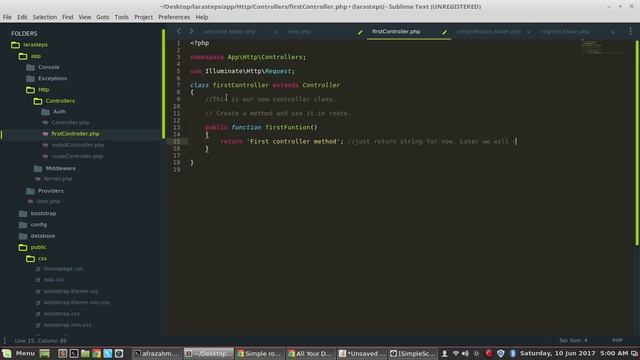Image resolution: width=640 pixels, height=360 pixels.
Task: Open Kernel.php in the sidebar
Action: click(x=58, y=179)
